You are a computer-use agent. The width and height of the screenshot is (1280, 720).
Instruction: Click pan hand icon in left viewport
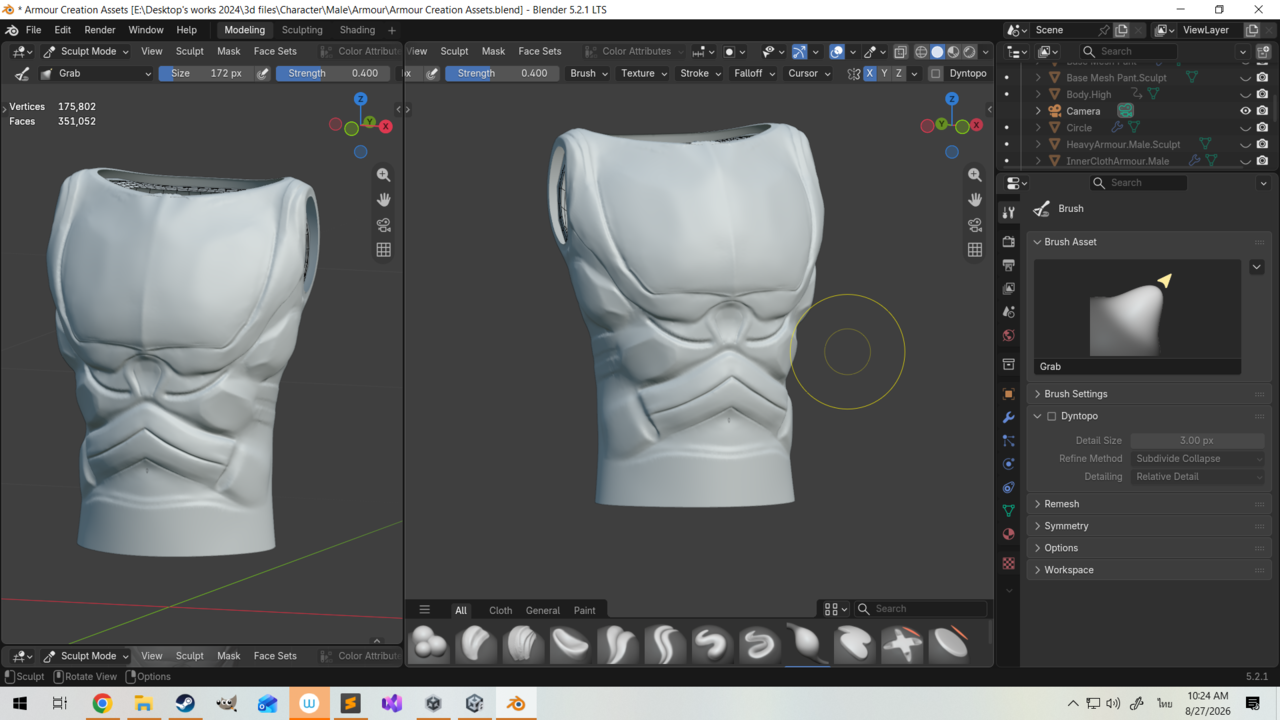(x=383, y=200)
